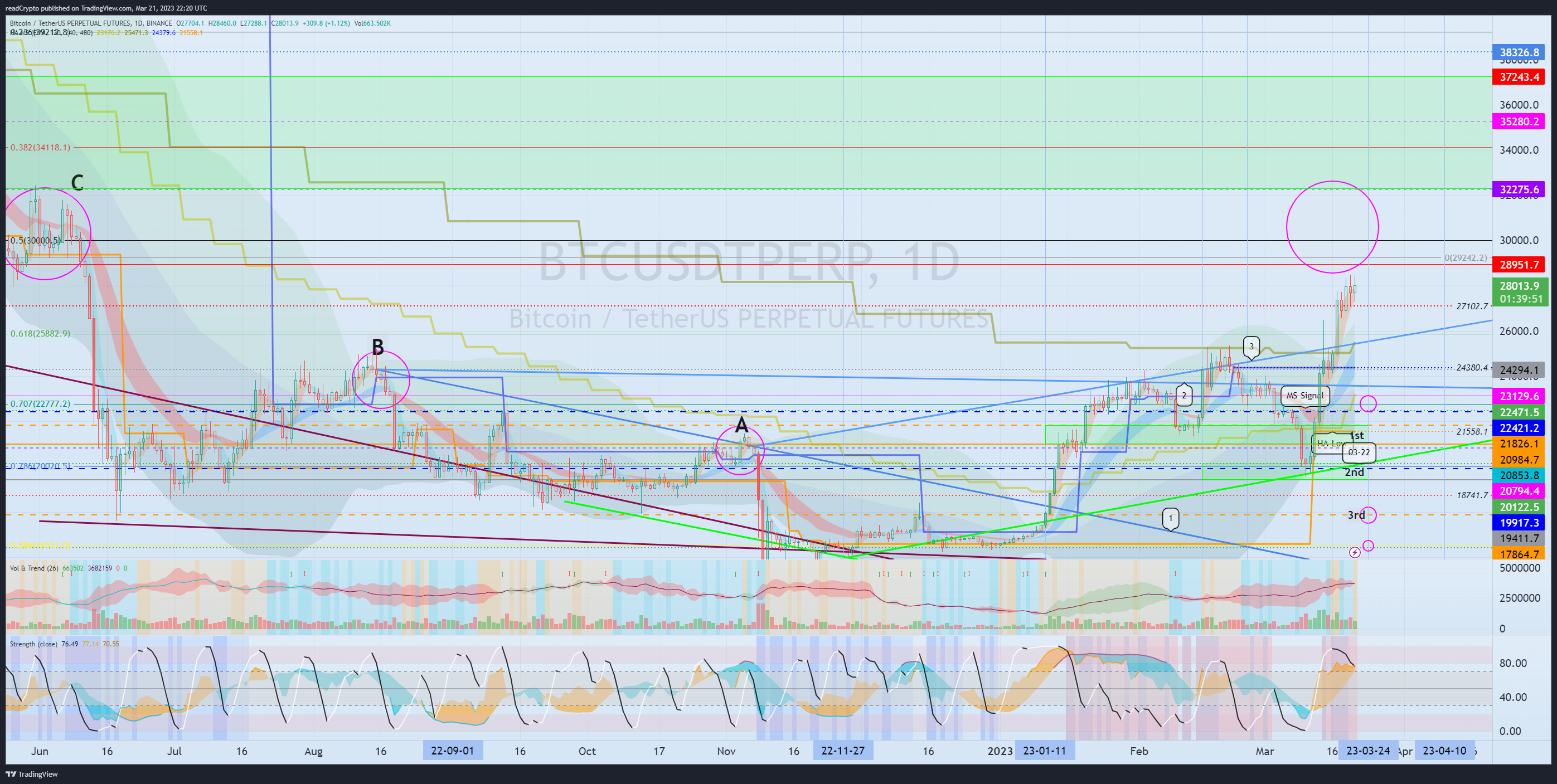Select the 20853.8 cyan price label

pyautogui.click(x=1519, y=475)
